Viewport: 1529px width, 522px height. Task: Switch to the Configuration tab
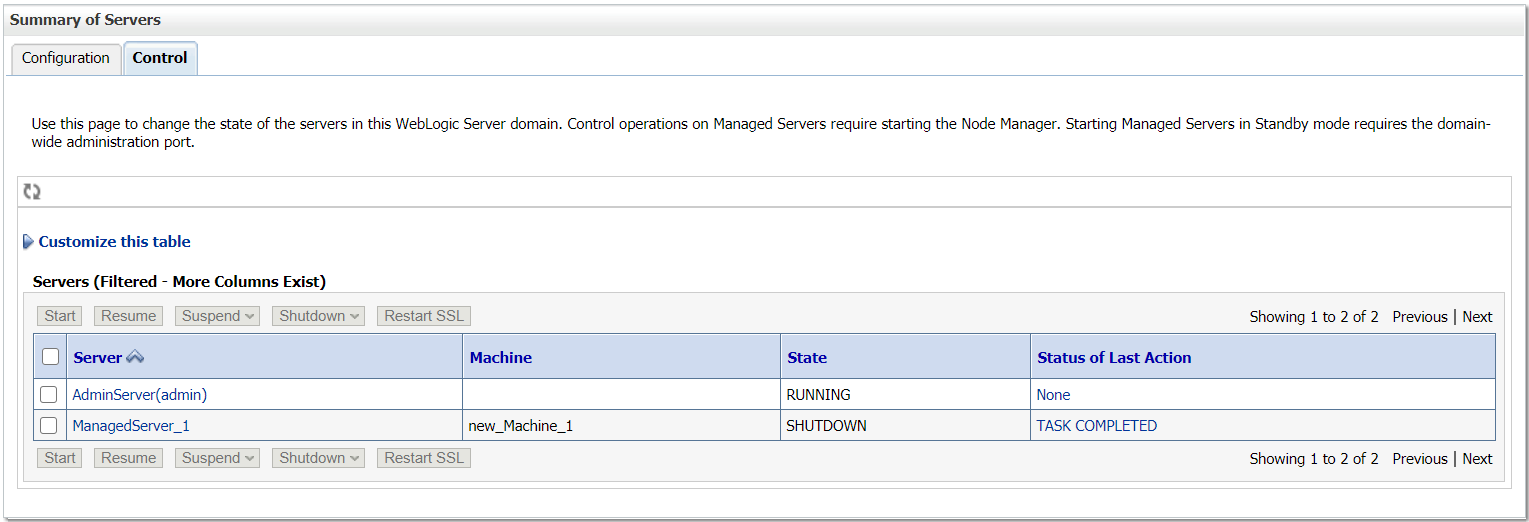click(66, 58)
